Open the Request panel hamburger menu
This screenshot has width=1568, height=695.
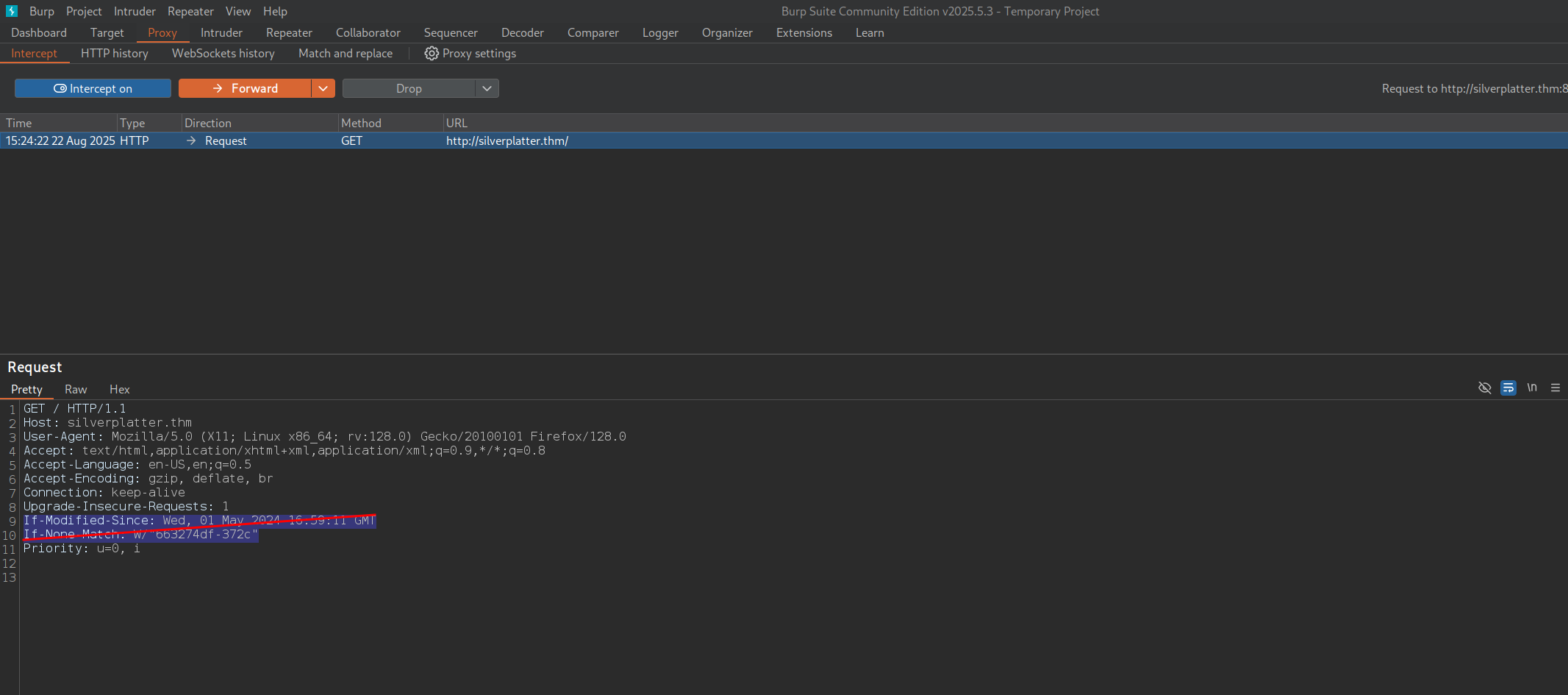pos(1556,388)
